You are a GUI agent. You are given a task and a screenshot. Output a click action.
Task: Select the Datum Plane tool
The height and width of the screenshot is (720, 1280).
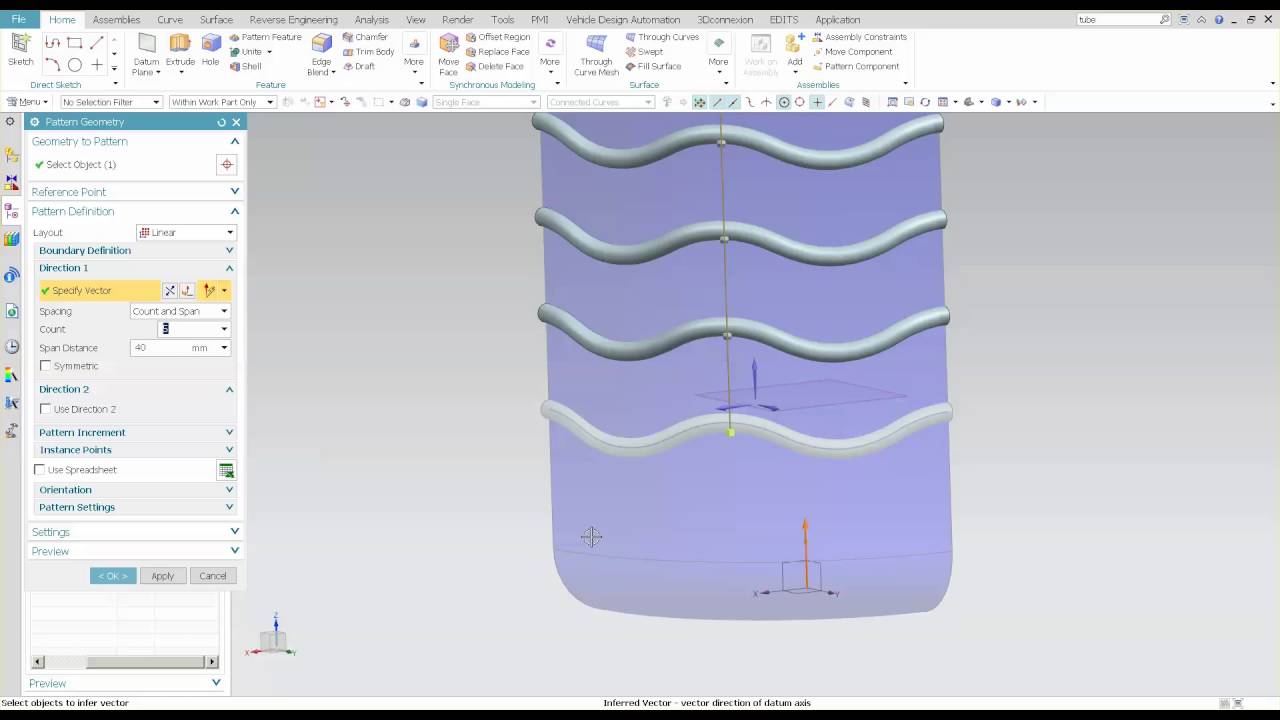(x=146, y=54)
